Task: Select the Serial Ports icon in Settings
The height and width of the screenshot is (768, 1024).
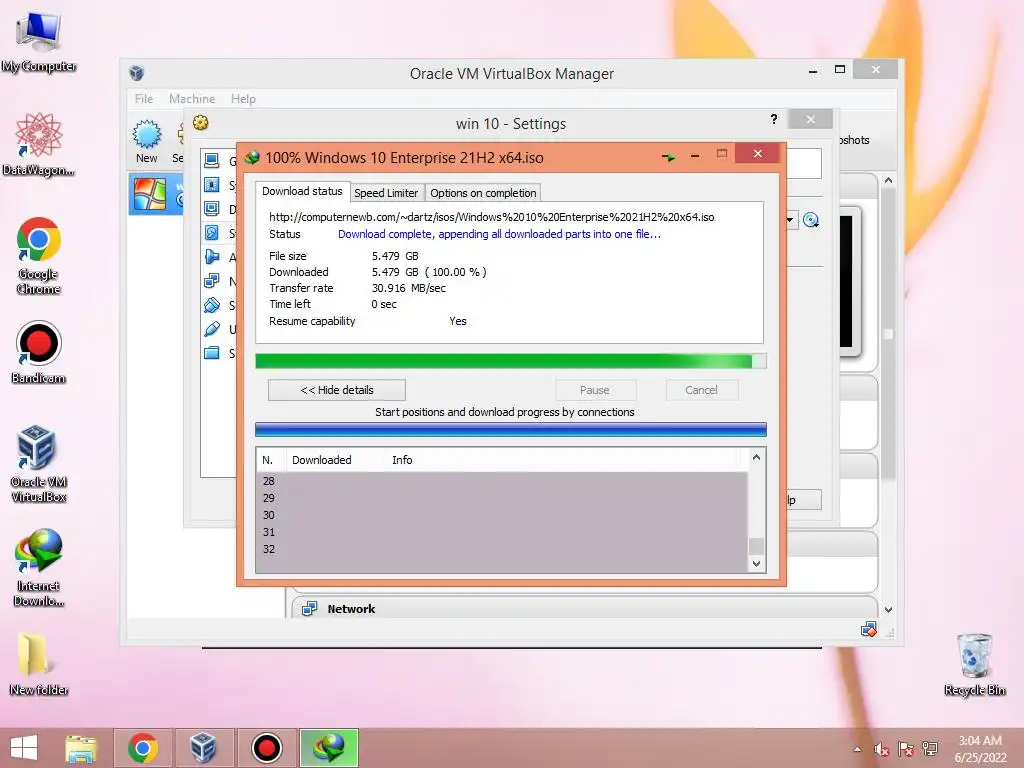Action: coord(212,305)
